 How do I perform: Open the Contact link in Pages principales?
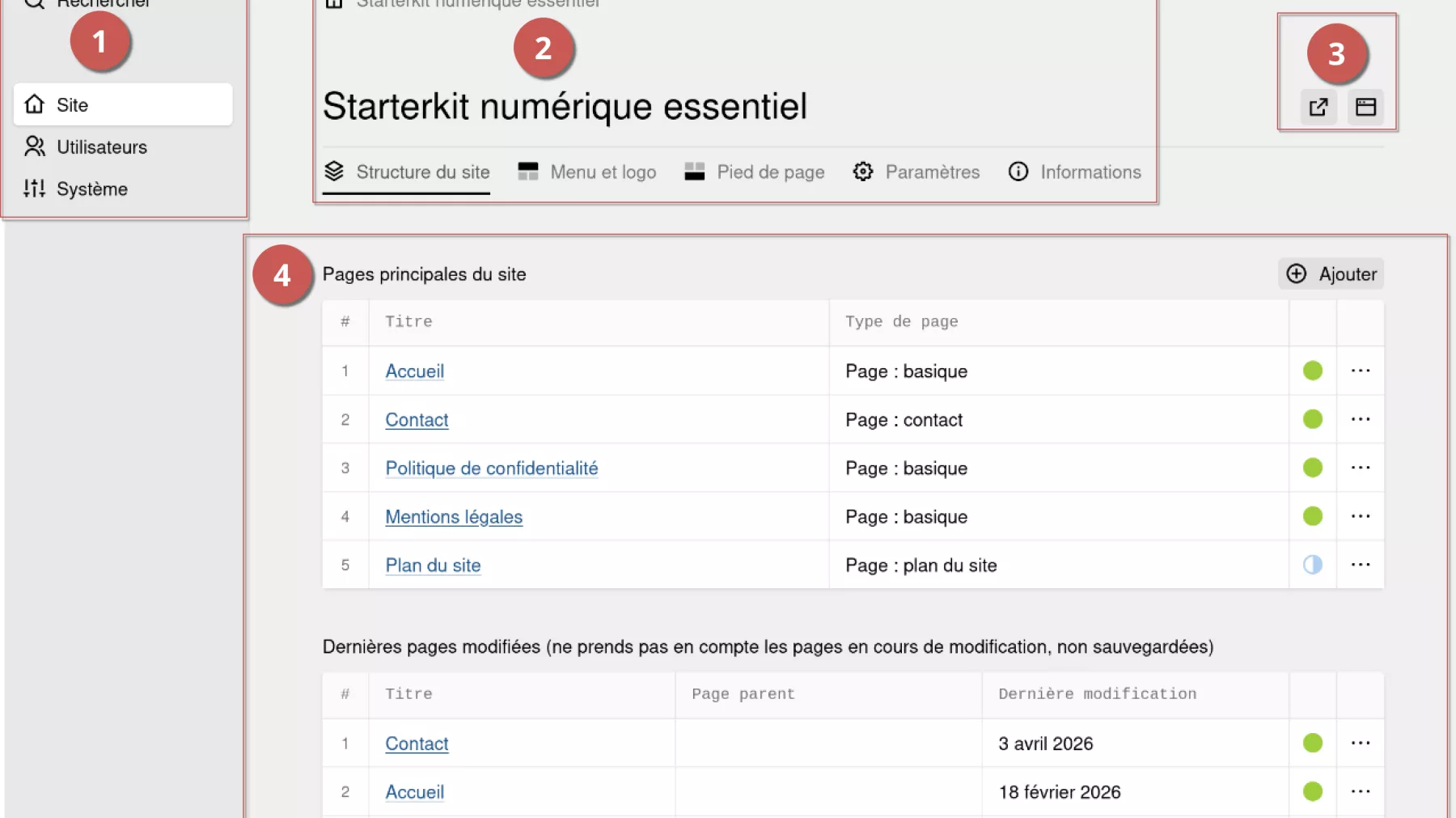(x=417, y=420)
